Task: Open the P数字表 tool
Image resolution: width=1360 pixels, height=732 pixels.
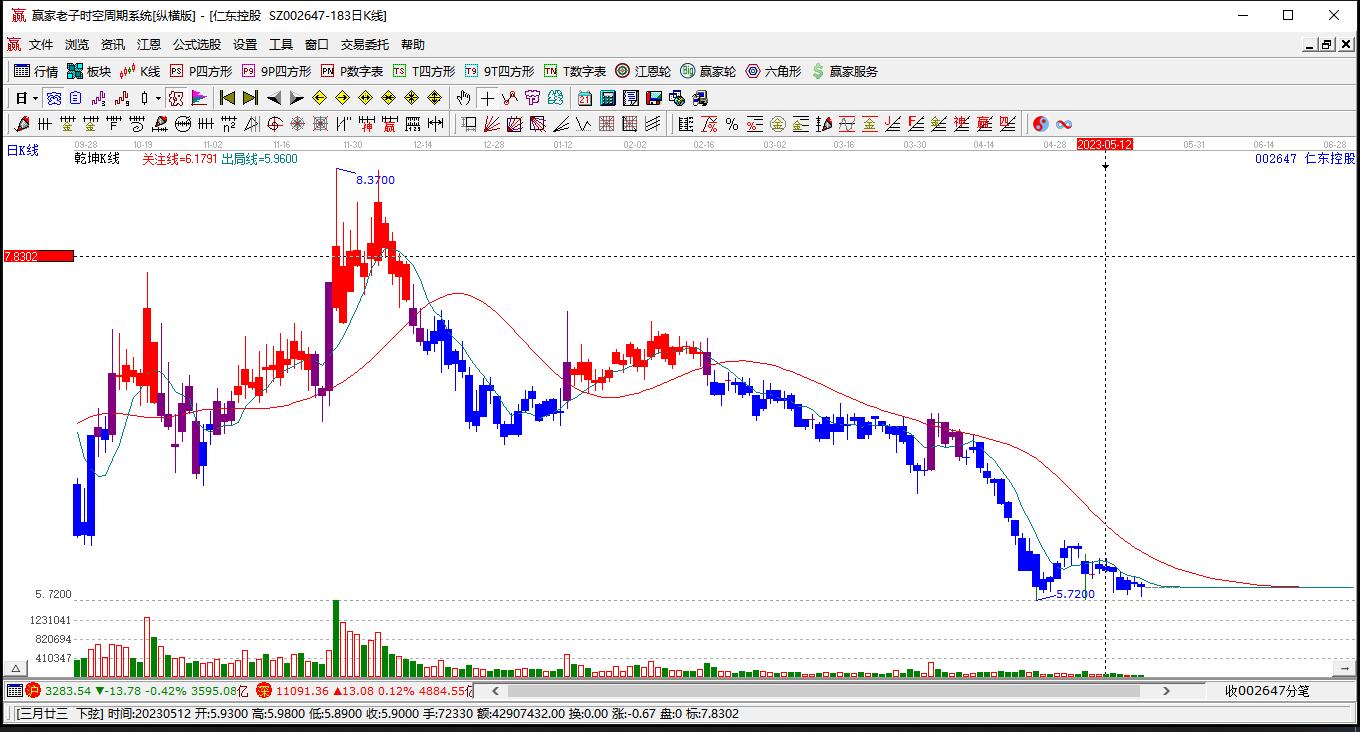Action: 352,71
